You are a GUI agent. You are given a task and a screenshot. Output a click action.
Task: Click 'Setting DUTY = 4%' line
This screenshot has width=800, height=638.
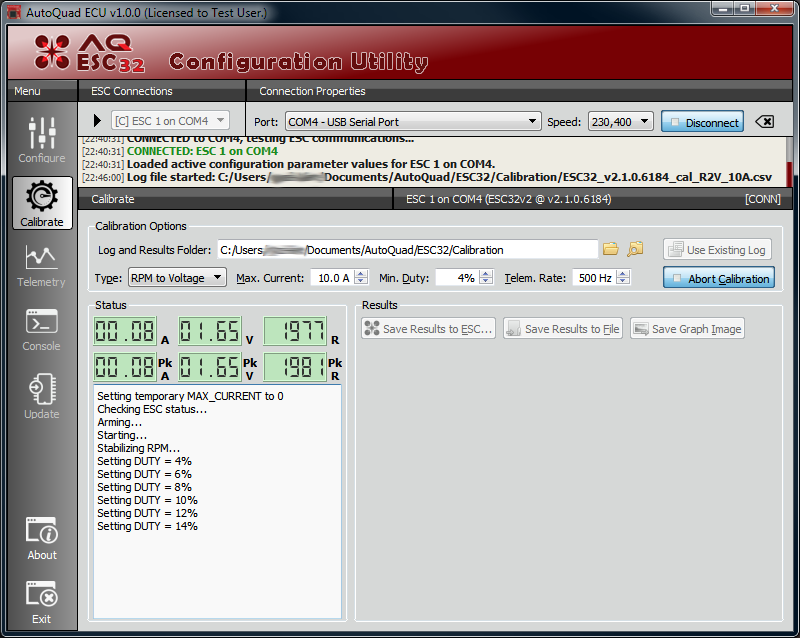(x=144, y=461)
